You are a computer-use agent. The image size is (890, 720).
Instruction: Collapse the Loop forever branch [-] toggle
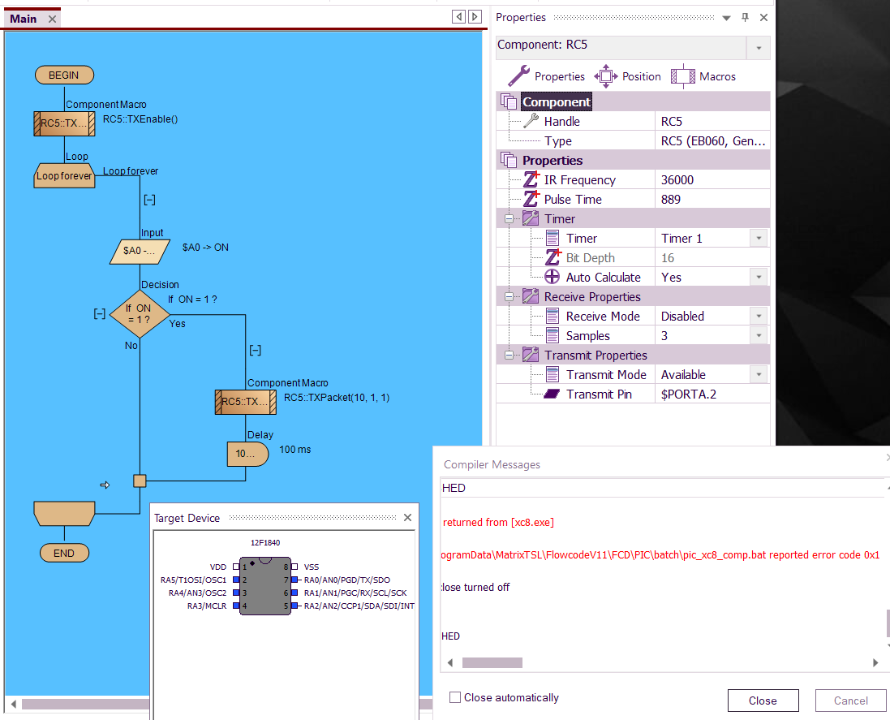coord(149,199)
